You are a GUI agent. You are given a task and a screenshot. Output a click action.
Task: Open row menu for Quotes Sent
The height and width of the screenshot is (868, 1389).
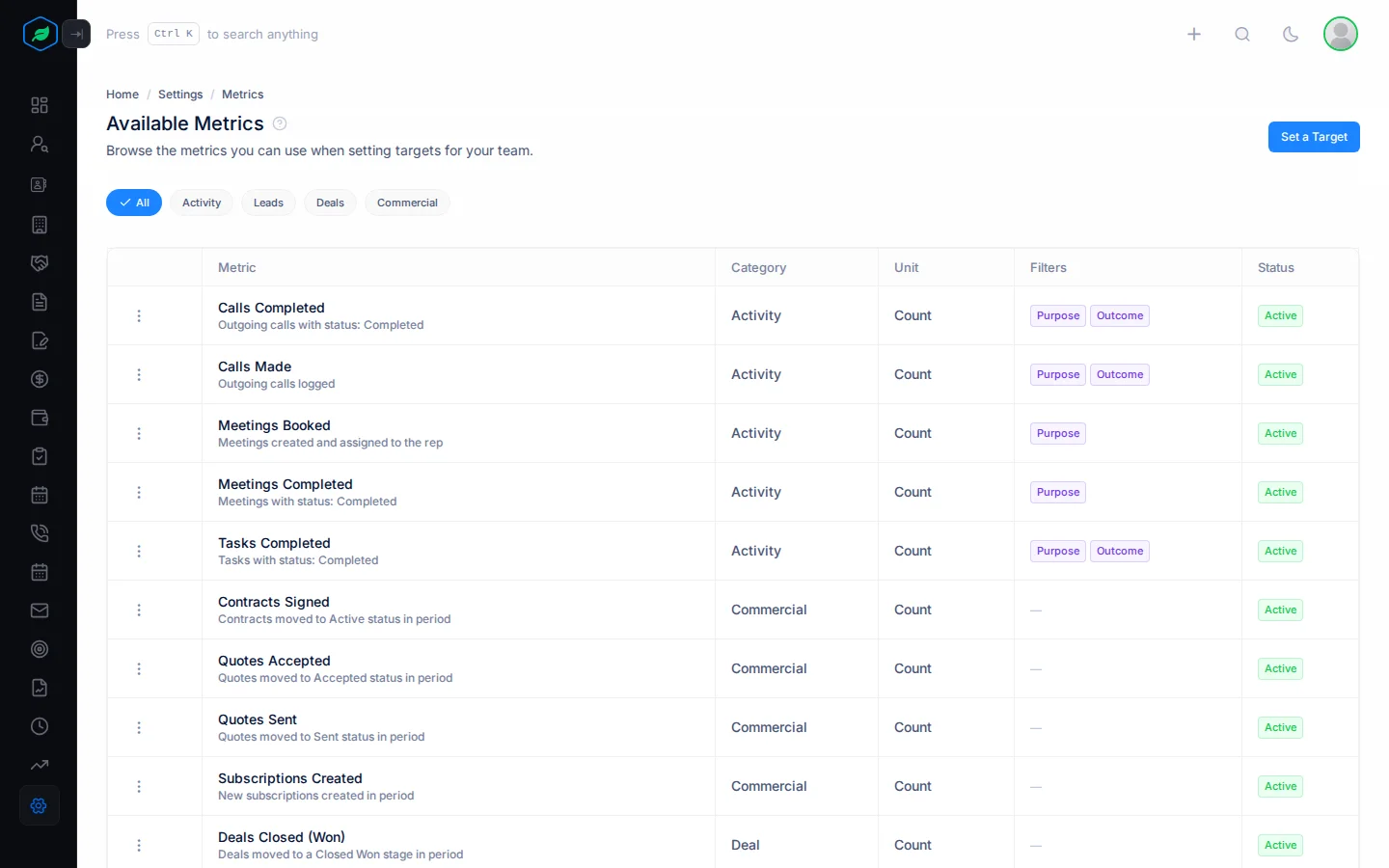pos(139,727)
